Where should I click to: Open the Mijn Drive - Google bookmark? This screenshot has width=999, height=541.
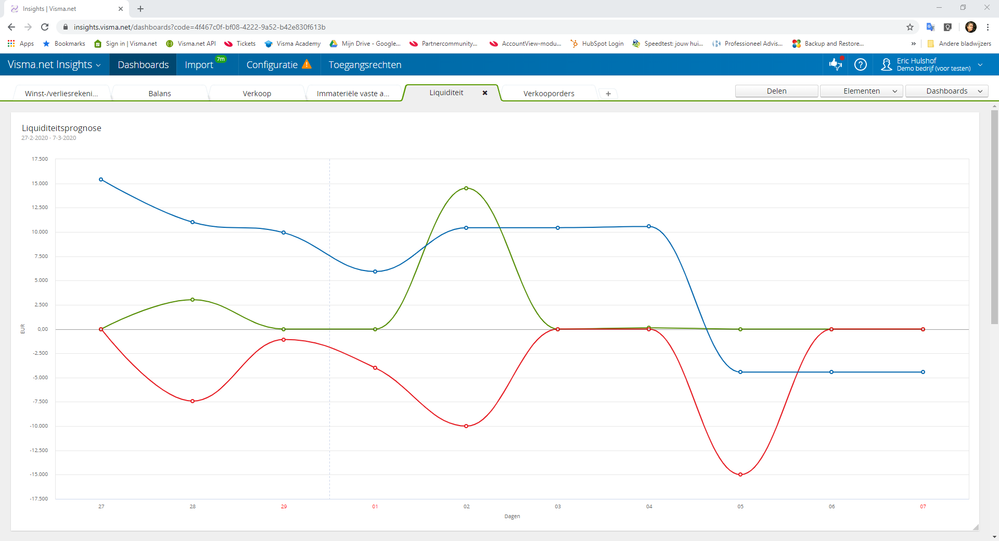pyautogui.click(x=364, y=43)
